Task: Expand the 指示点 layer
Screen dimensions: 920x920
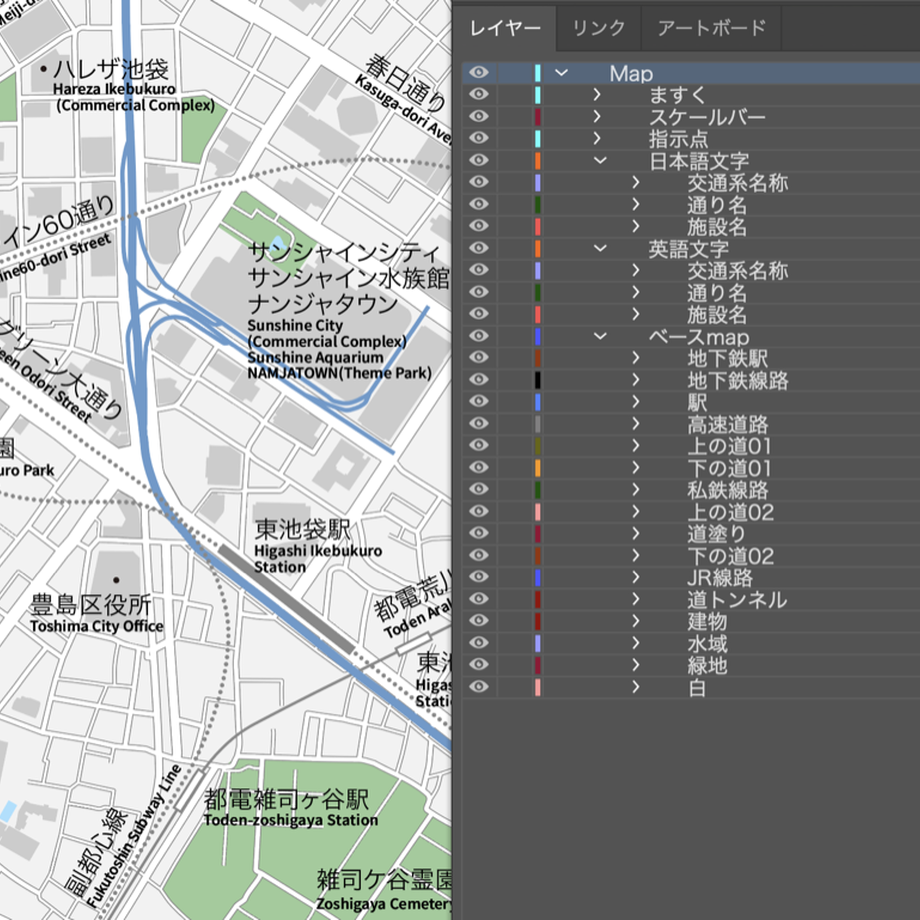Action: 597,138
